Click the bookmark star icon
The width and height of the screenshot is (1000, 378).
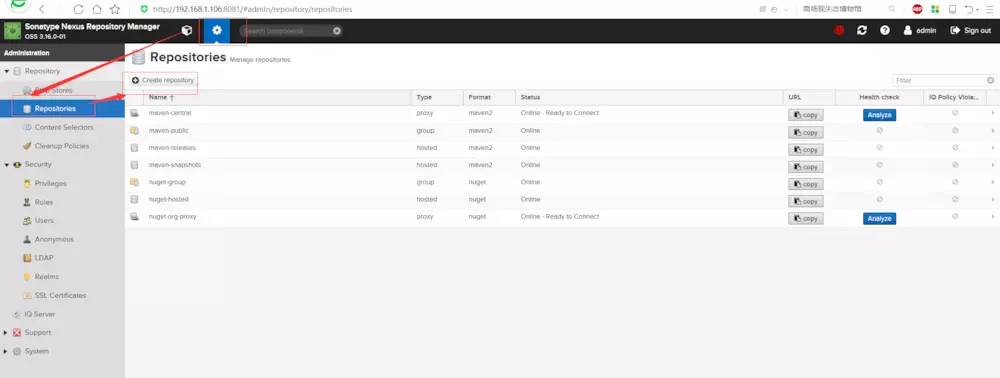click(115, 10)
